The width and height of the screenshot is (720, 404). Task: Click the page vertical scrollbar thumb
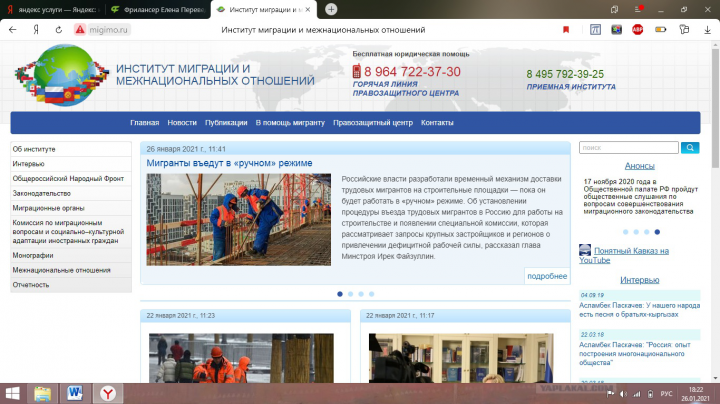coord(715,108)
